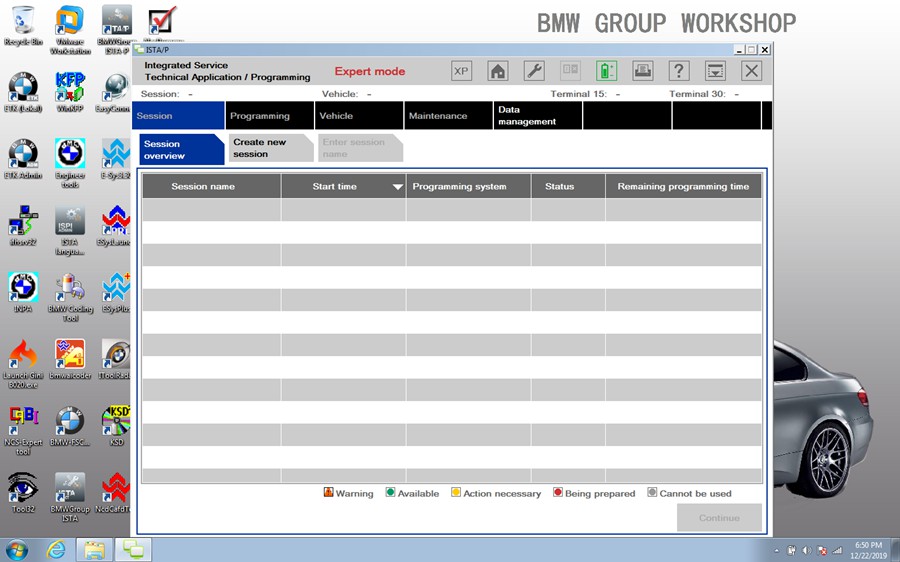Click the green Available legend indicator

(x=390, y=492)
